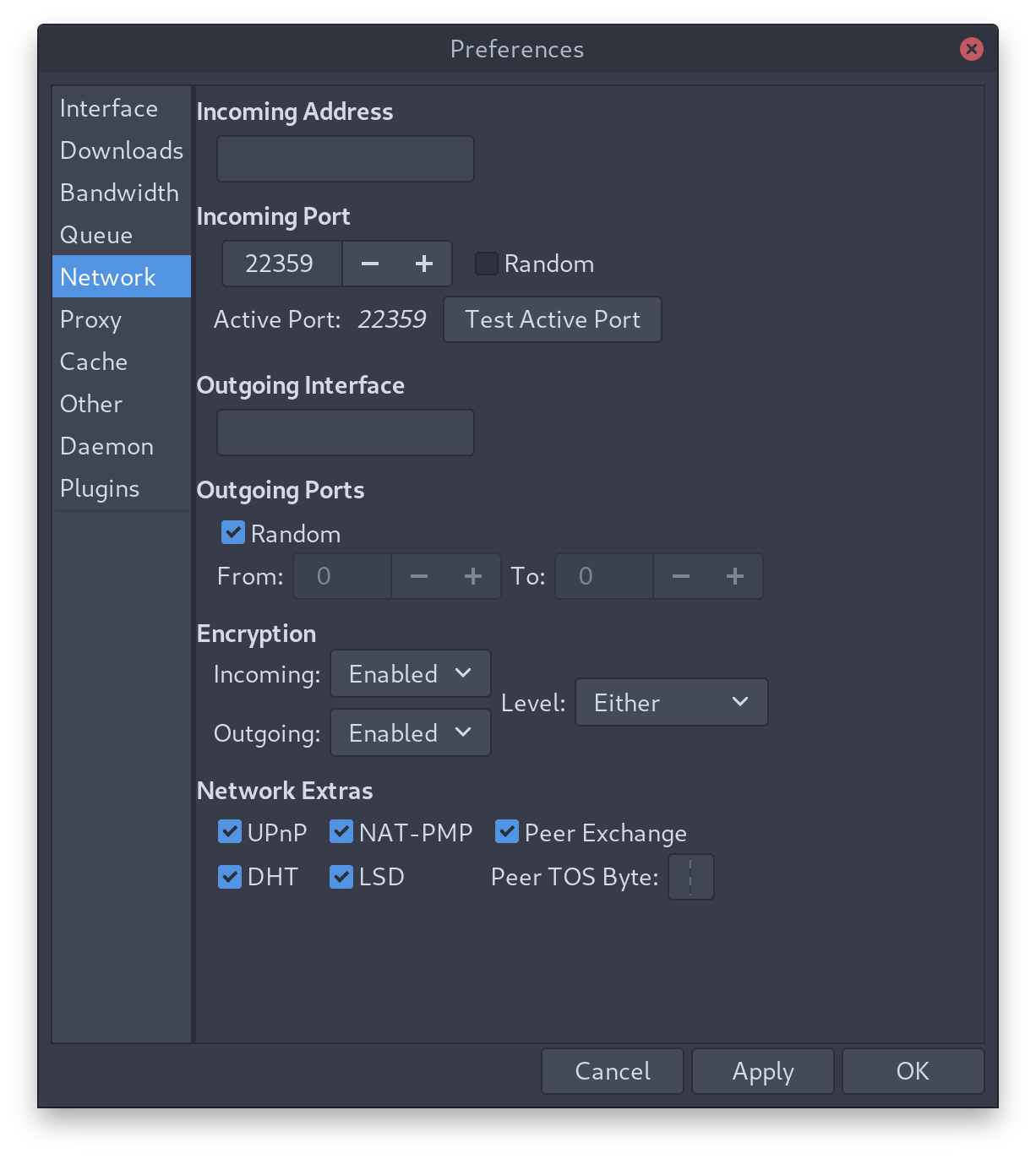Click the Incoming Port number field
The height and width of the screenshot is (1159, 1036).
pyautogui.click(x=282, y=264)
